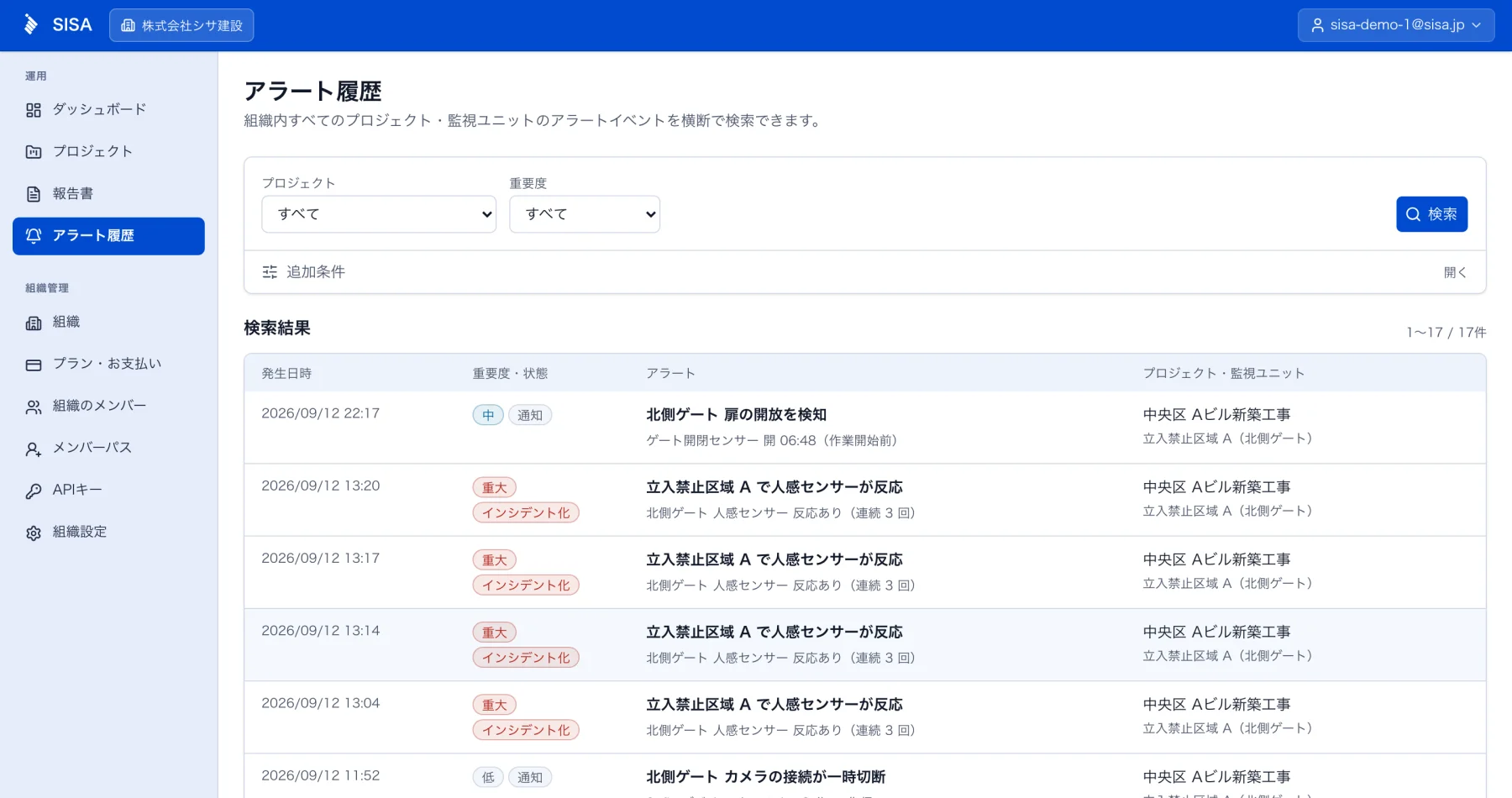Viewport: 1512px width, 798px height.
Task: Click the dashboard grid icon
Action: (x=34, y=110)
